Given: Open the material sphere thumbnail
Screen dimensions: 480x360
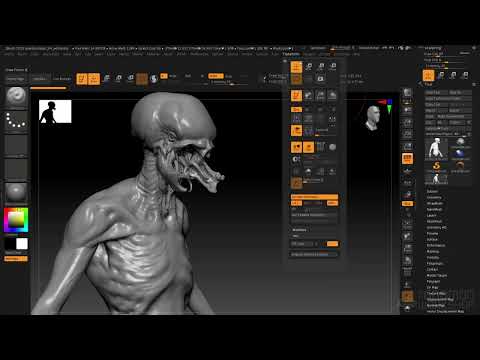Looking at the screenshot, I should 16,193.
